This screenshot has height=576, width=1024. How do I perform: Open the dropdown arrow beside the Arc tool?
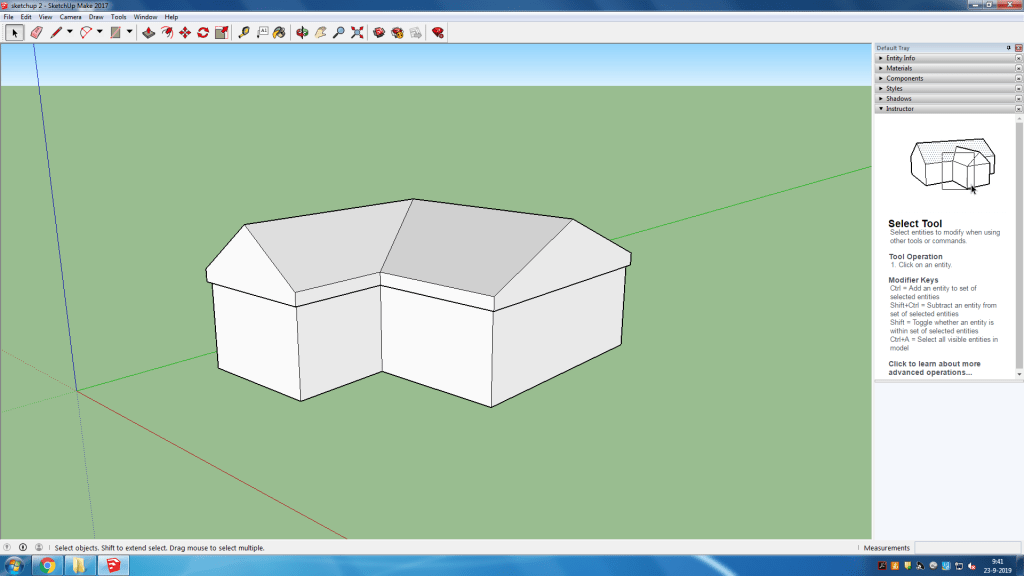pyautogui.click(x=99, y=33)
